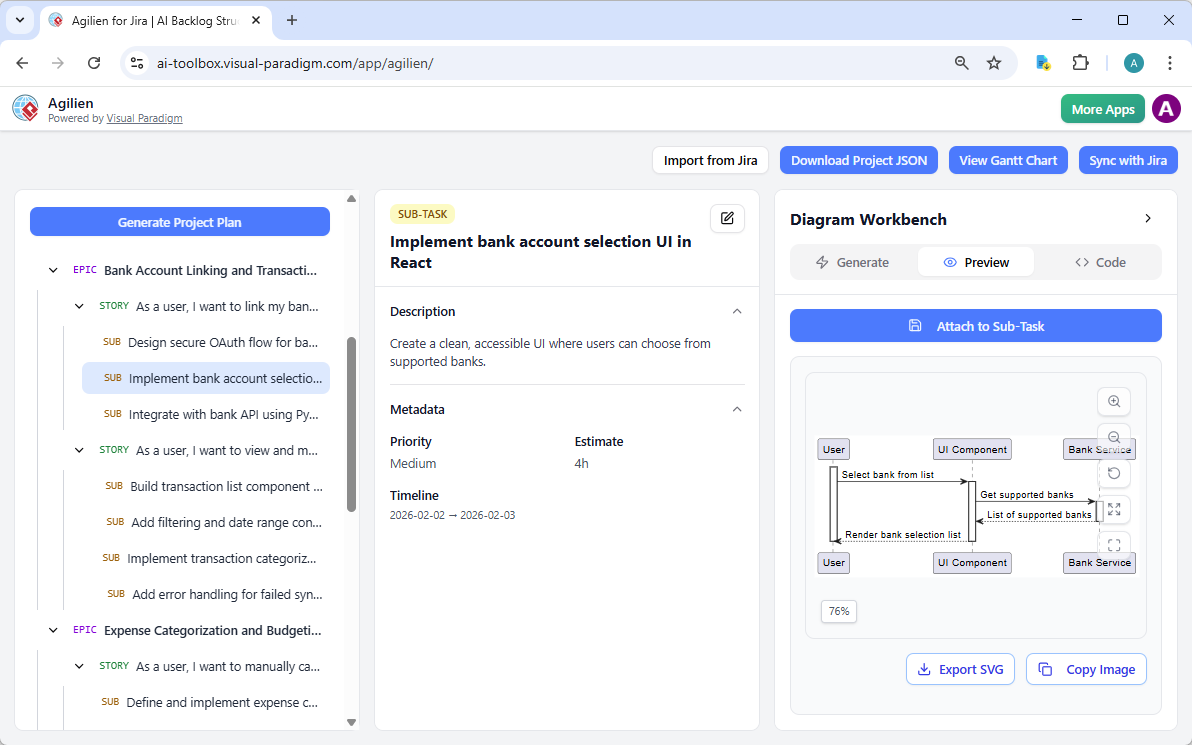
Task: Switch to Code view in Diagram Workbench
Action: [1100, 262]
